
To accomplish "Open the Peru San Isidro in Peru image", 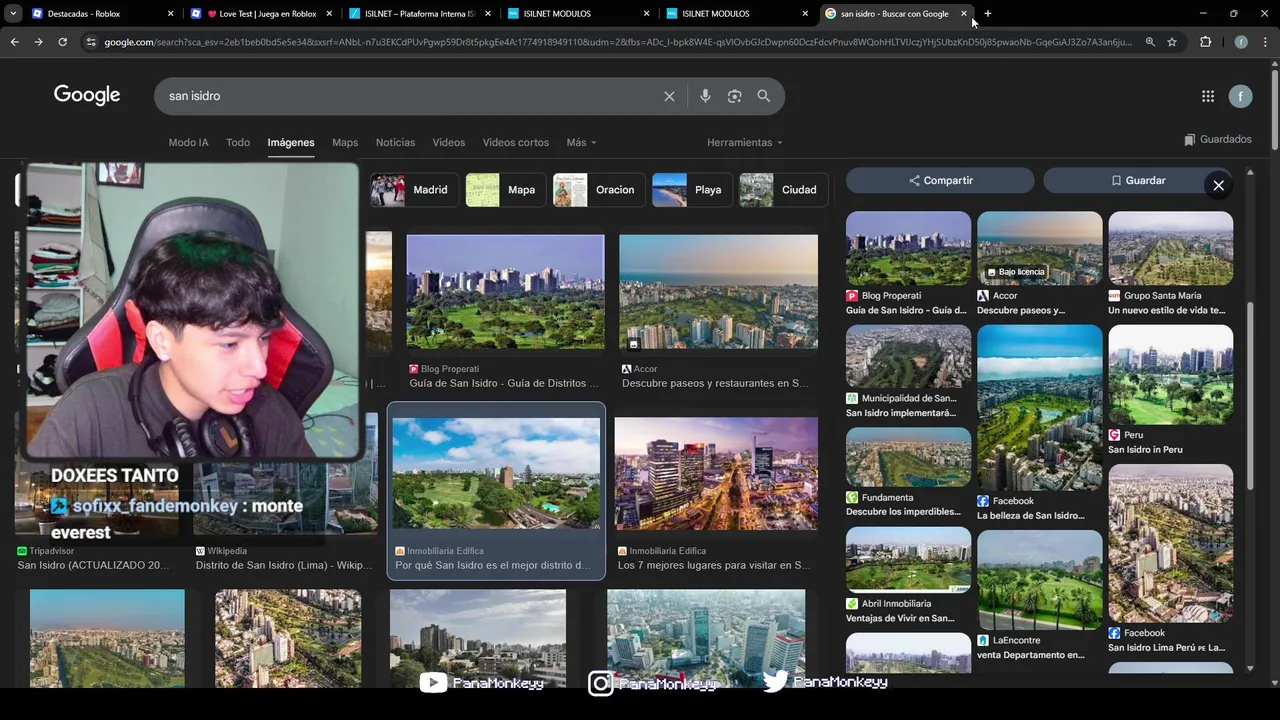I will click(1170, 374).
